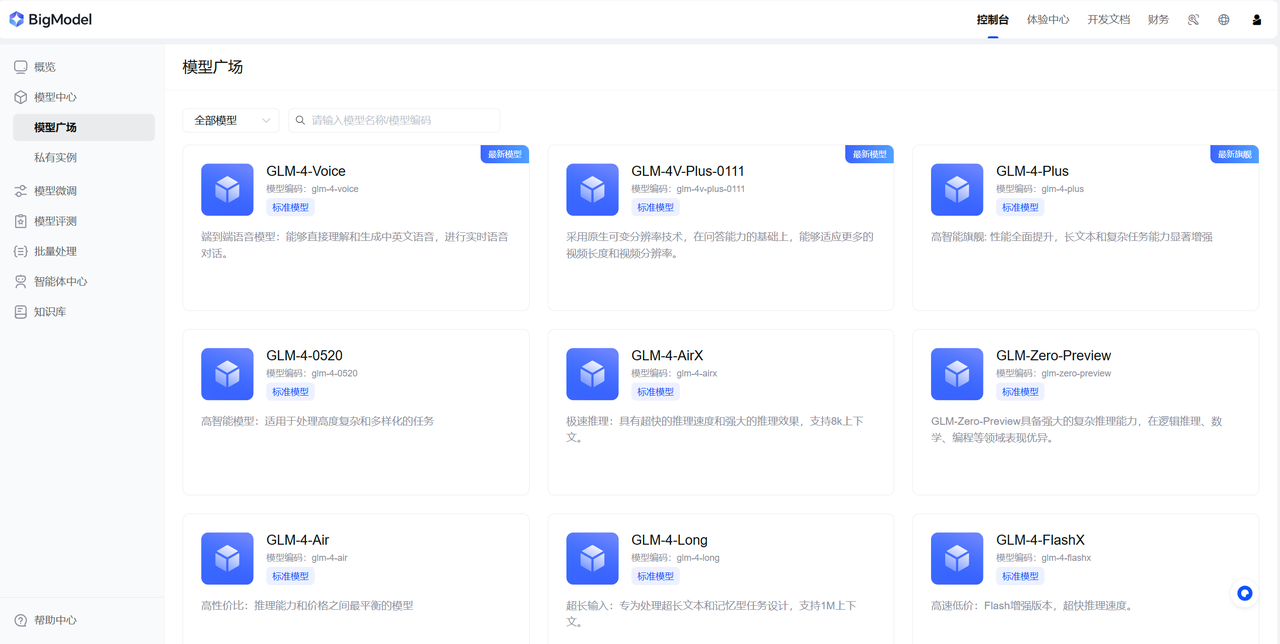Screen dimensions: 1280x644
Task: Click the 模型中心 label in the sidebar
Action: click(55, 97)
